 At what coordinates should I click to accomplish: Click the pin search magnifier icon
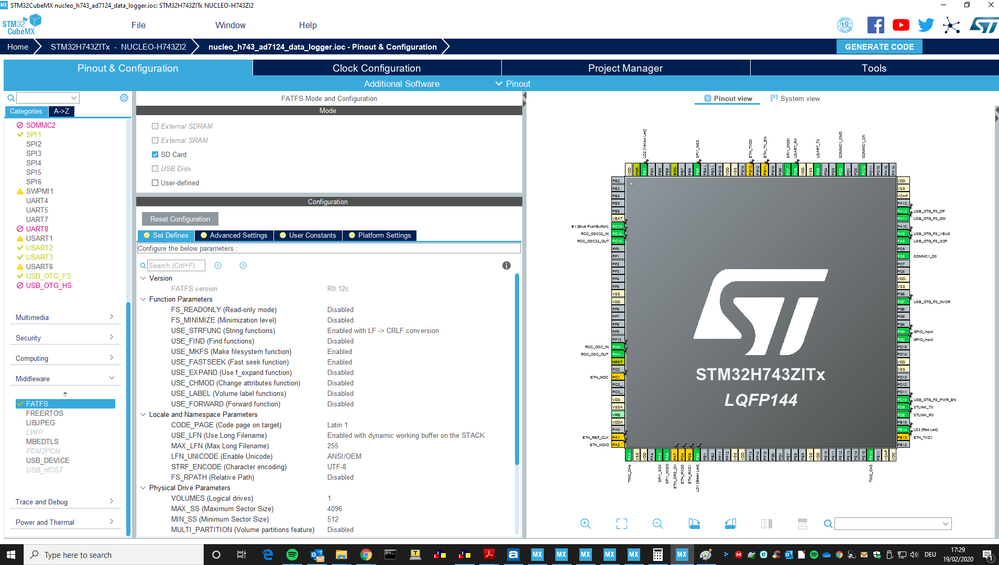click(828, 524)
